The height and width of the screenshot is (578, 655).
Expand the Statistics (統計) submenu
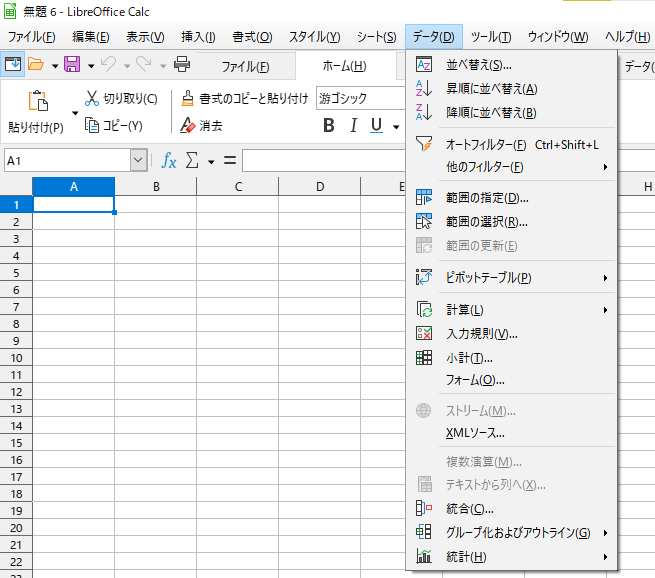point(511,556)
